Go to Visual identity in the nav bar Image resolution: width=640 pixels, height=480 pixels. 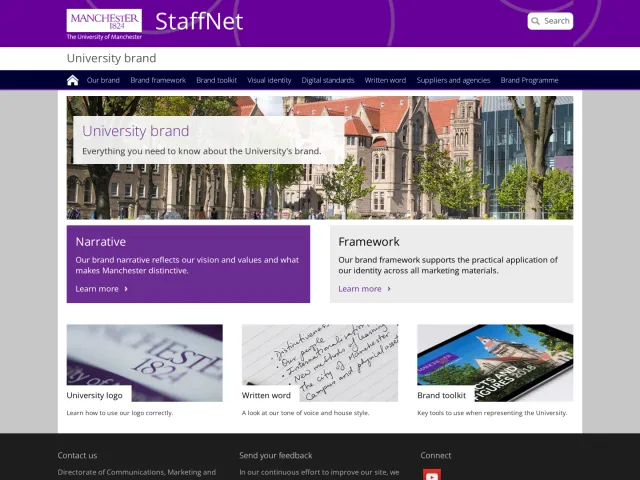coord(269,80)
